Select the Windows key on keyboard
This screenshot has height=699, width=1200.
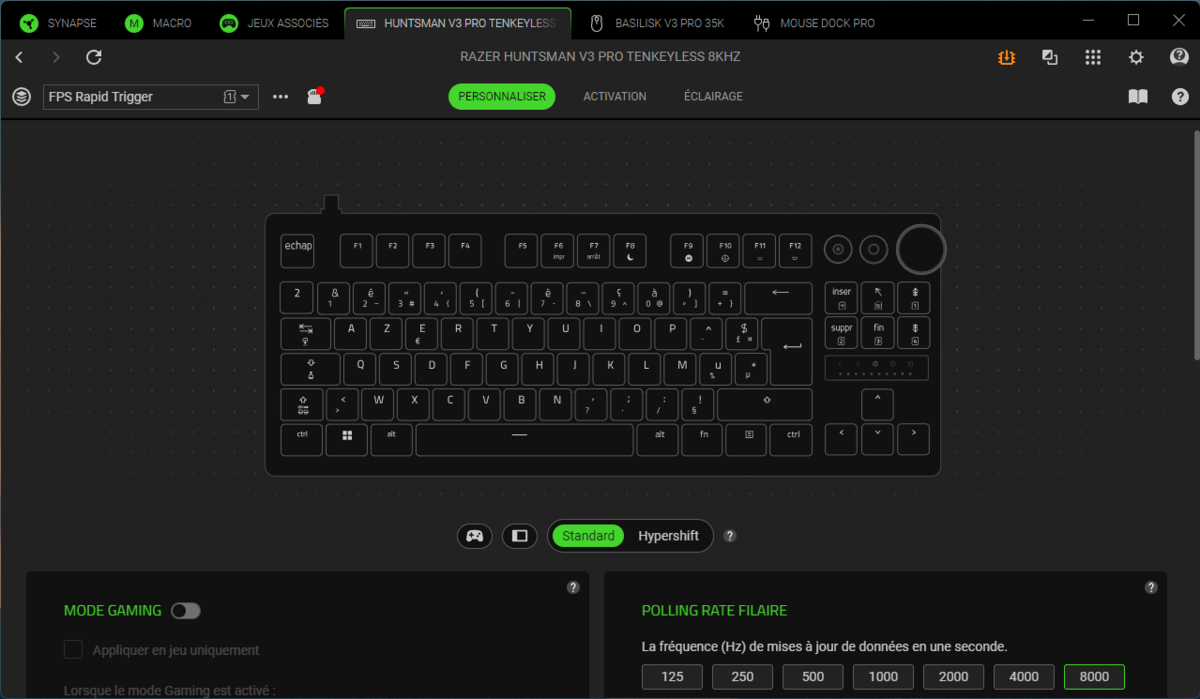347,439
